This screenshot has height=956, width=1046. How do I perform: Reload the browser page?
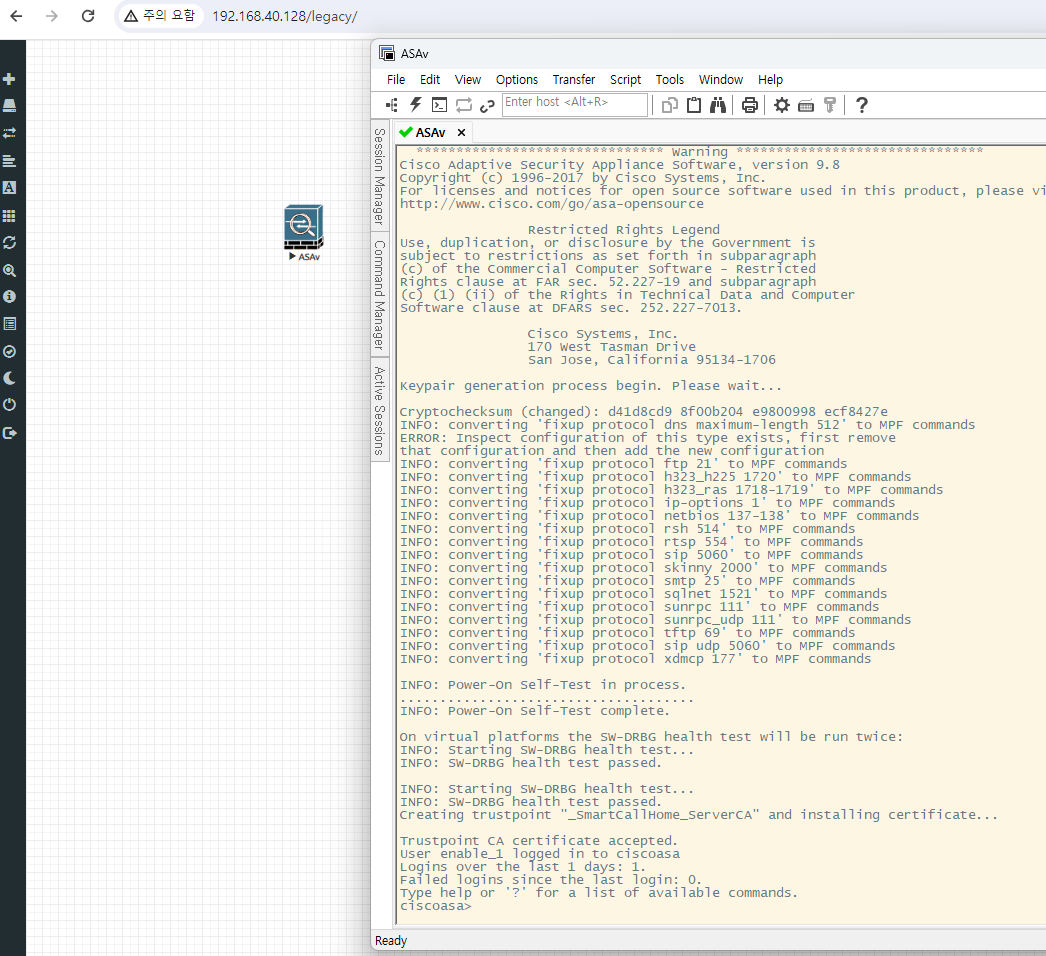[88, 16]
